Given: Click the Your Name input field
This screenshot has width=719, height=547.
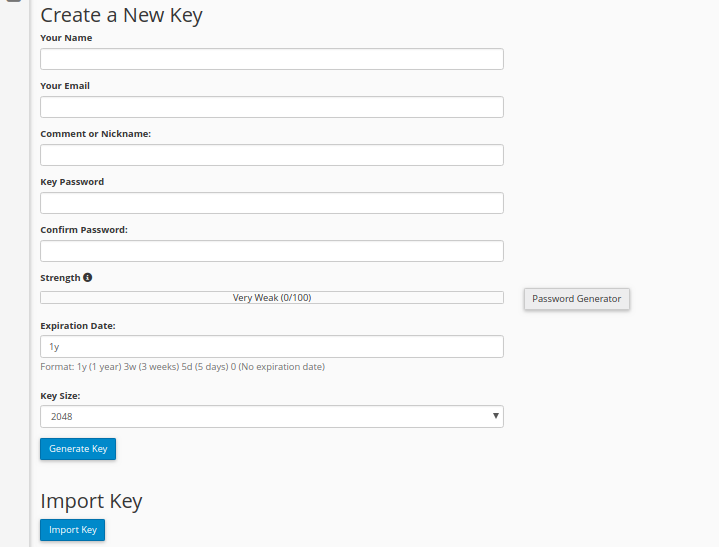Looking at the screenshot, I should click(x=271, y=59).
